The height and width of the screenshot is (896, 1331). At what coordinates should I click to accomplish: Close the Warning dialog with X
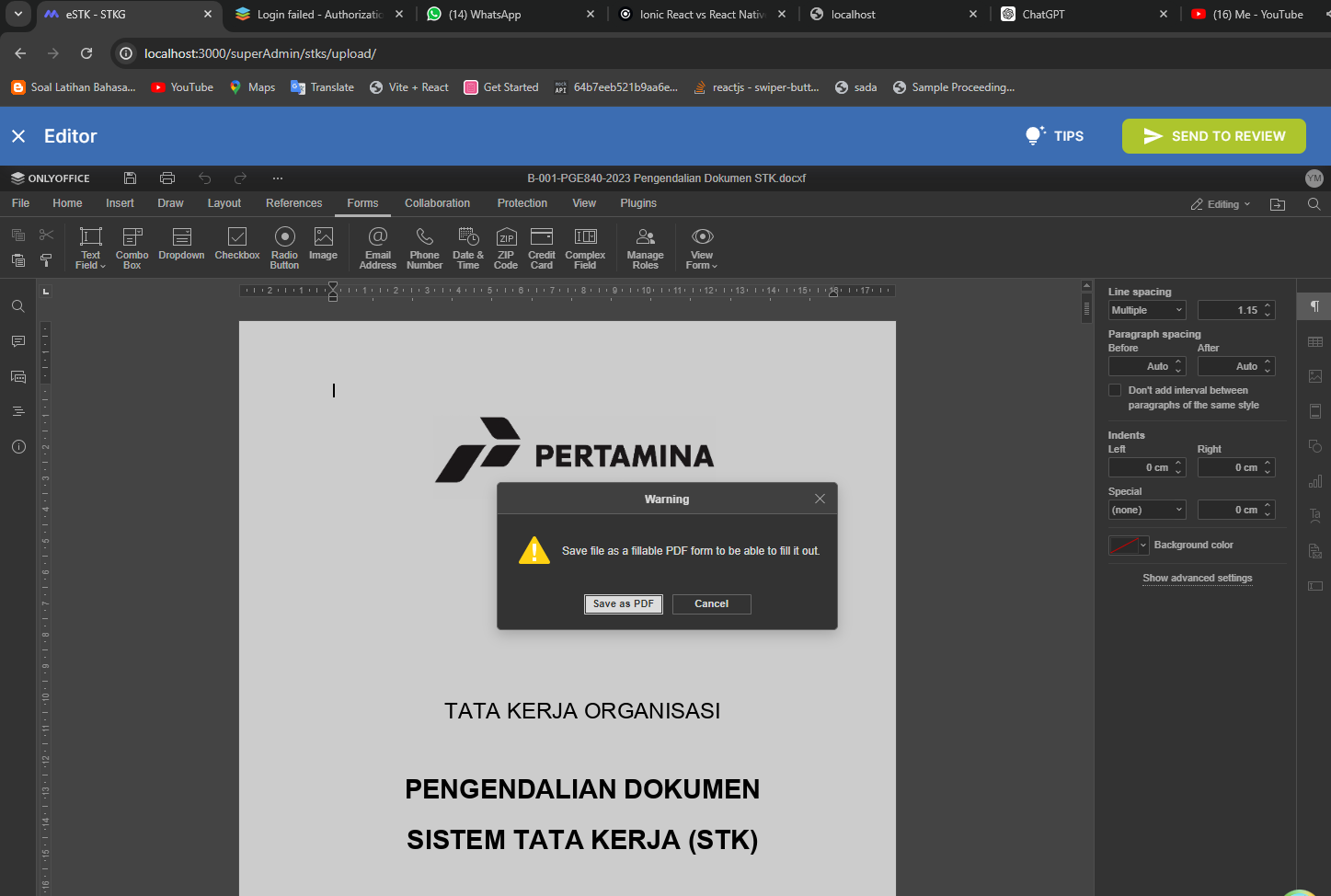[x=820, y=499]
